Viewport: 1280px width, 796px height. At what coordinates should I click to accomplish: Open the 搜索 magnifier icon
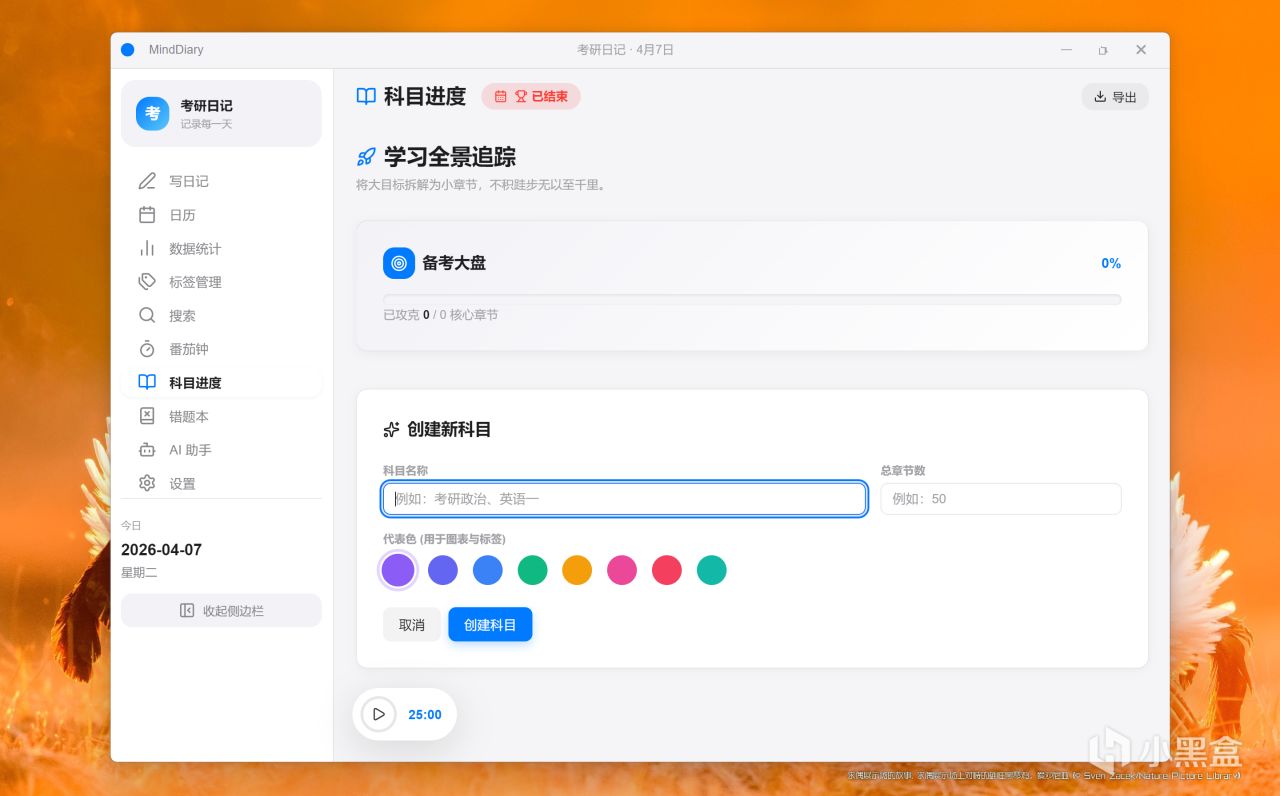coord(147,315)
